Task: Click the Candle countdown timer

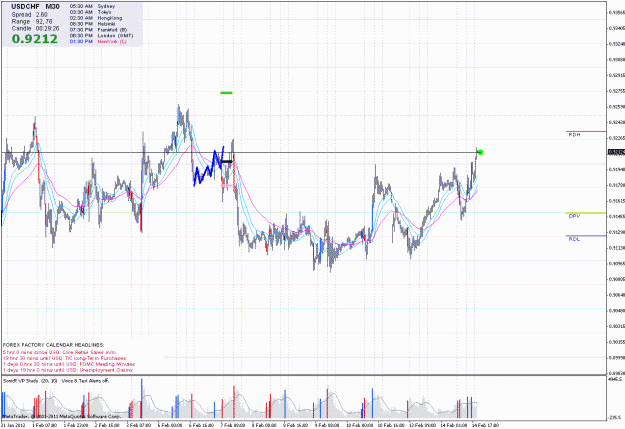Action: (x=35, y=29)
